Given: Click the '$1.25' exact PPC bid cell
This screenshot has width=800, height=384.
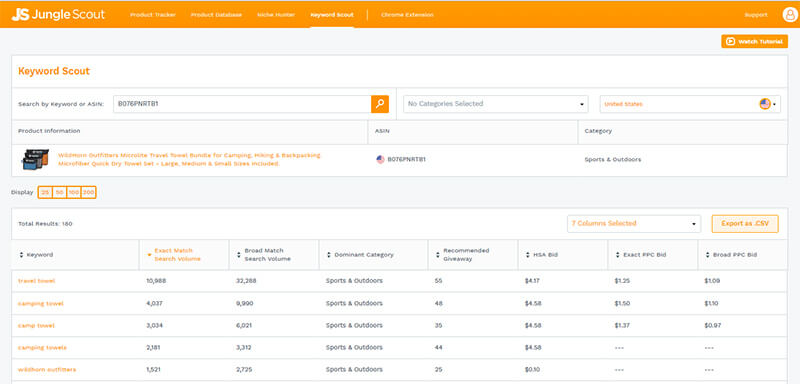Looking at the screenshot, I should coord(622,281).
